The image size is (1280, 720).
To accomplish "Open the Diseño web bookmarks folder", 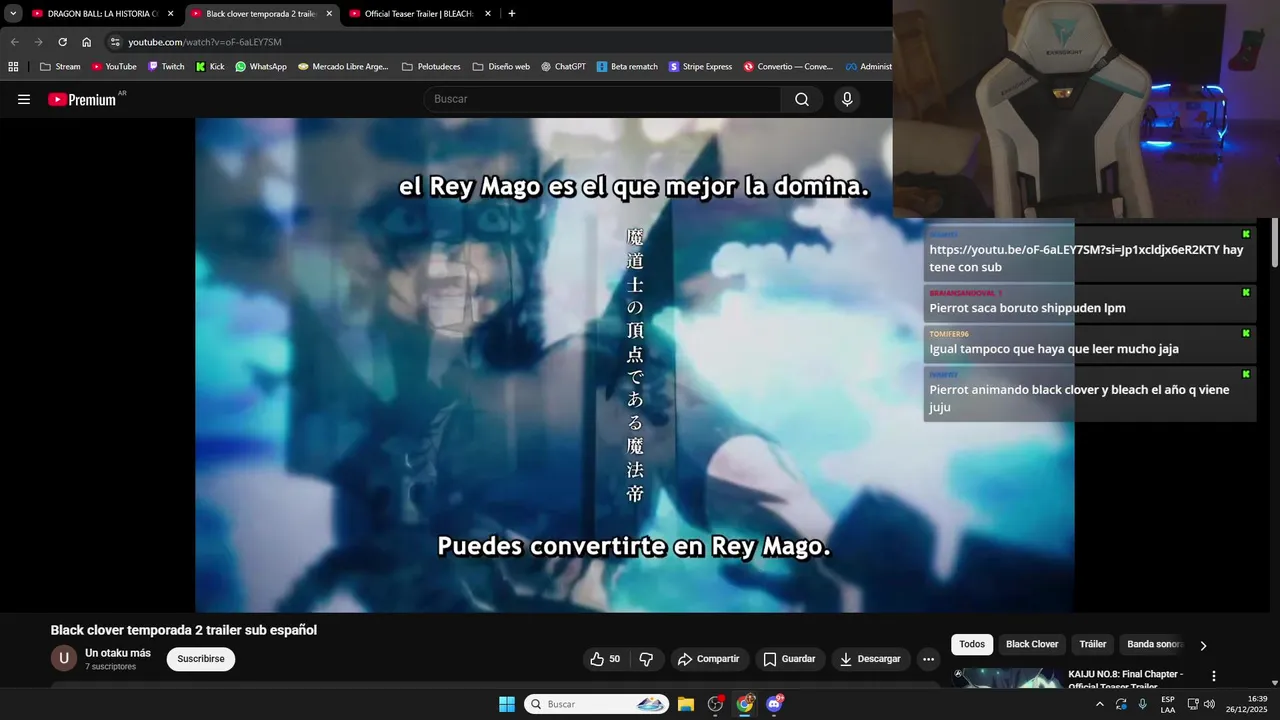I will tap(501, 66).
